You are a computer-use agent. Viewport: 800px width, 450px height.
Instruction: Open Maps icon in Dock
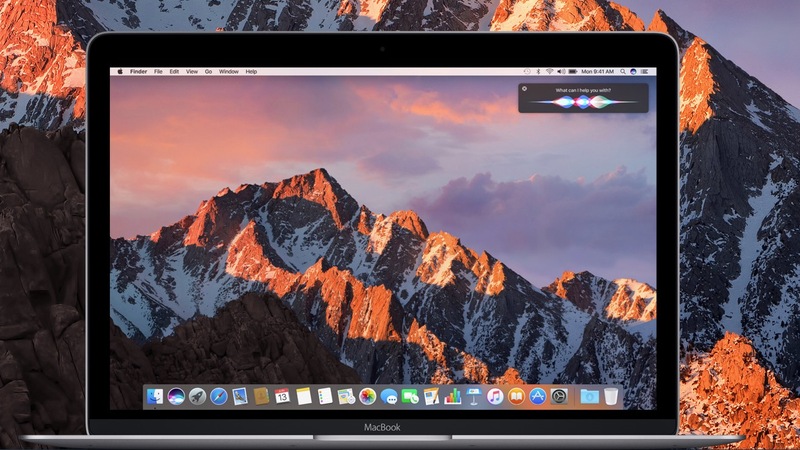click(346, 396)
